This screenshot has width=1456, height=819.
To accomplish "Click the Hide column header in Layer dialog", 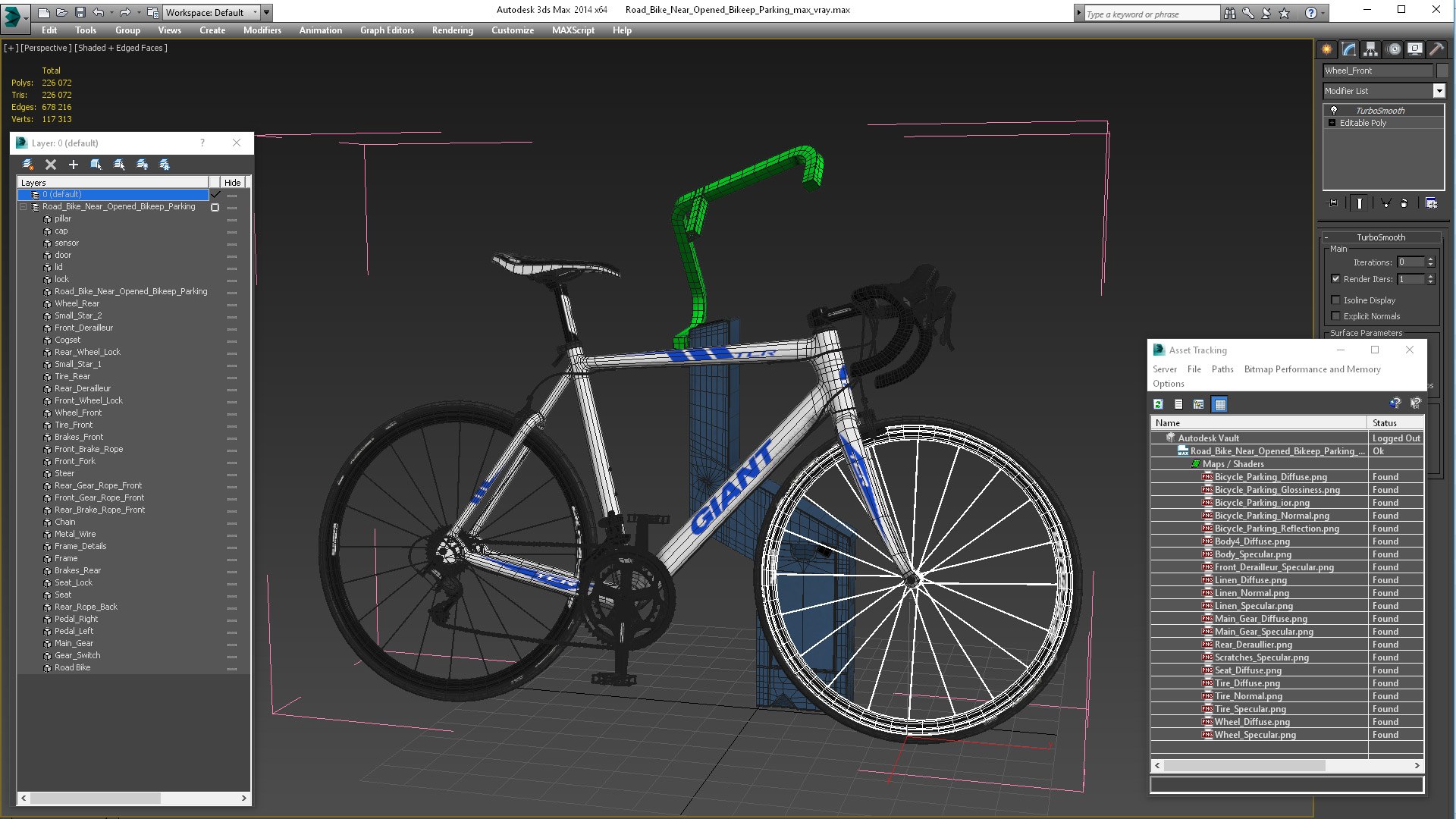I will 233,183.
